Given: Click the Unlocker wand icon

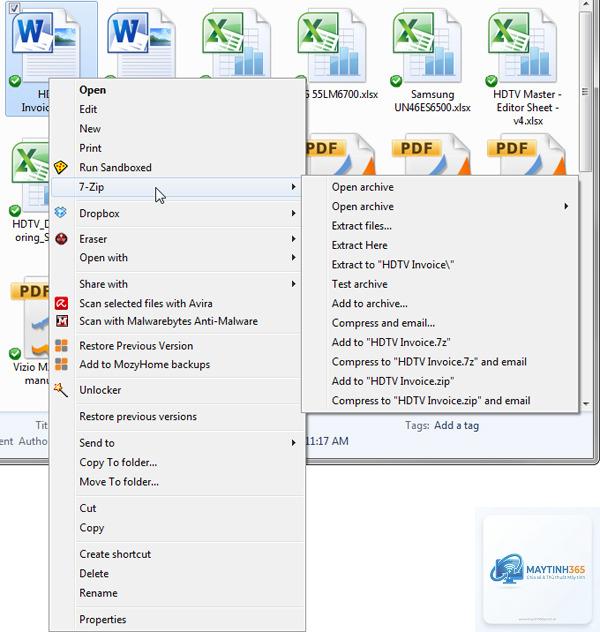Looking at the screenshot, I should 61,390.
